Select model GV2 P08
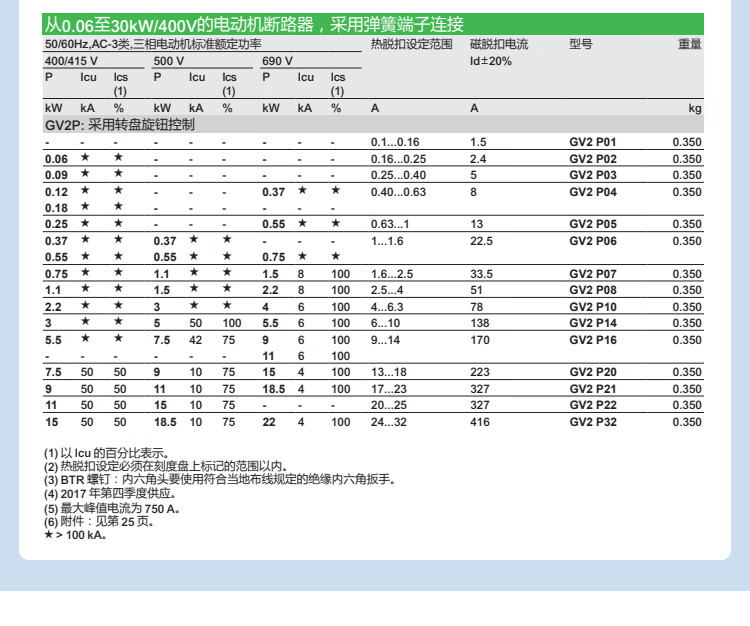Image resolution: width=750 pixels, height=626 pixels. [593, 290]
